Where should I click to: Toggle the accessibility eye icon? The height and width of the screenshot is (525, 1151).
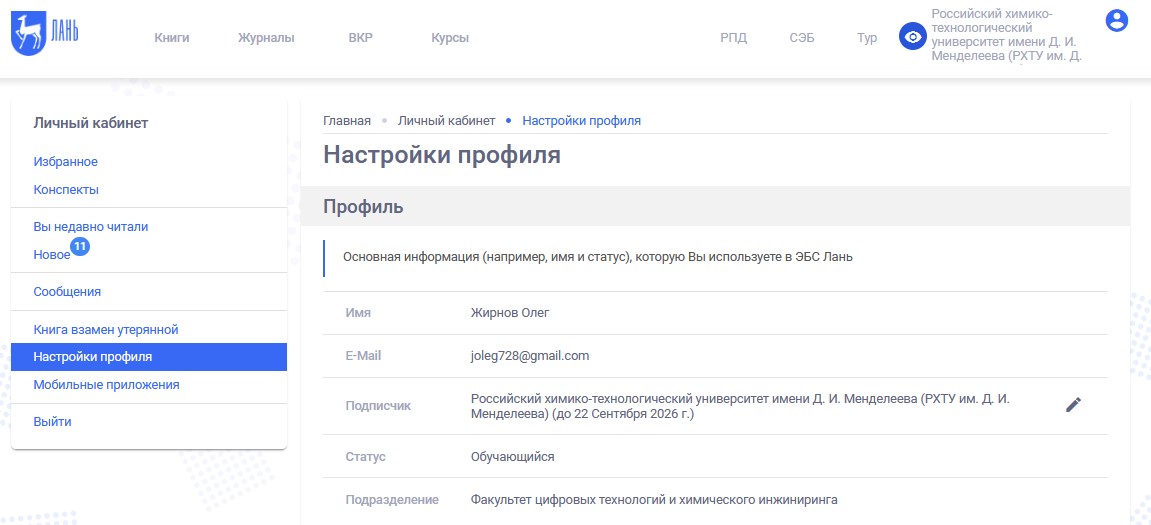(912, 37)
